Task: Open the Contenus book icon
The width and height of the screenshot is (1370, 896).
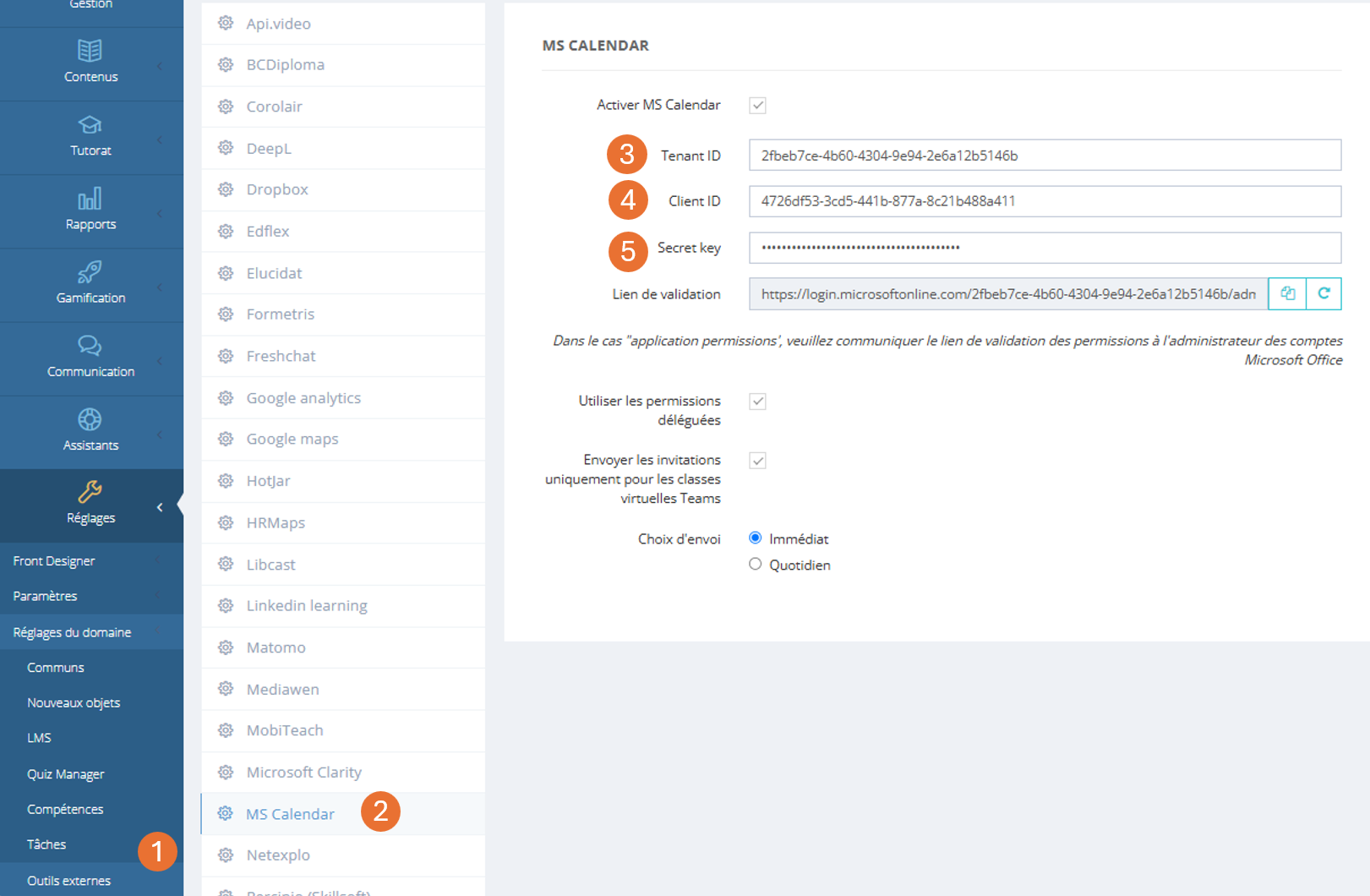Action: click(x=90, y=51)
